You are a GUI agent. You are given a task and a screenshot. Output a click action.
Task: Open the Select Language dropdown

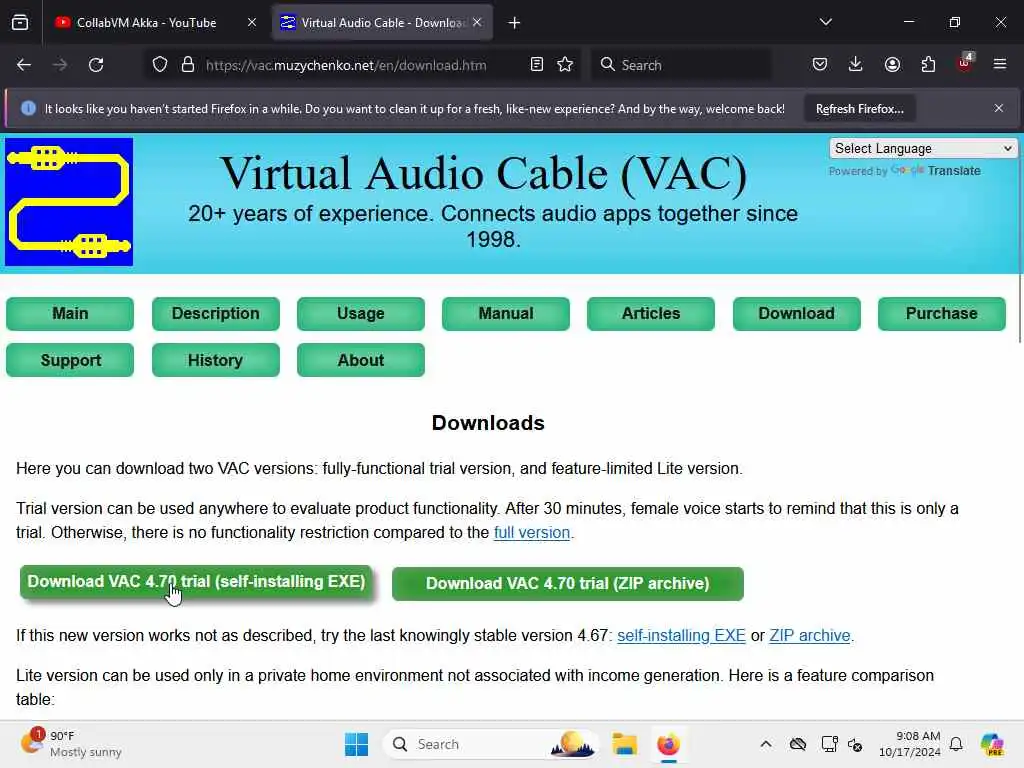point(923,149)
